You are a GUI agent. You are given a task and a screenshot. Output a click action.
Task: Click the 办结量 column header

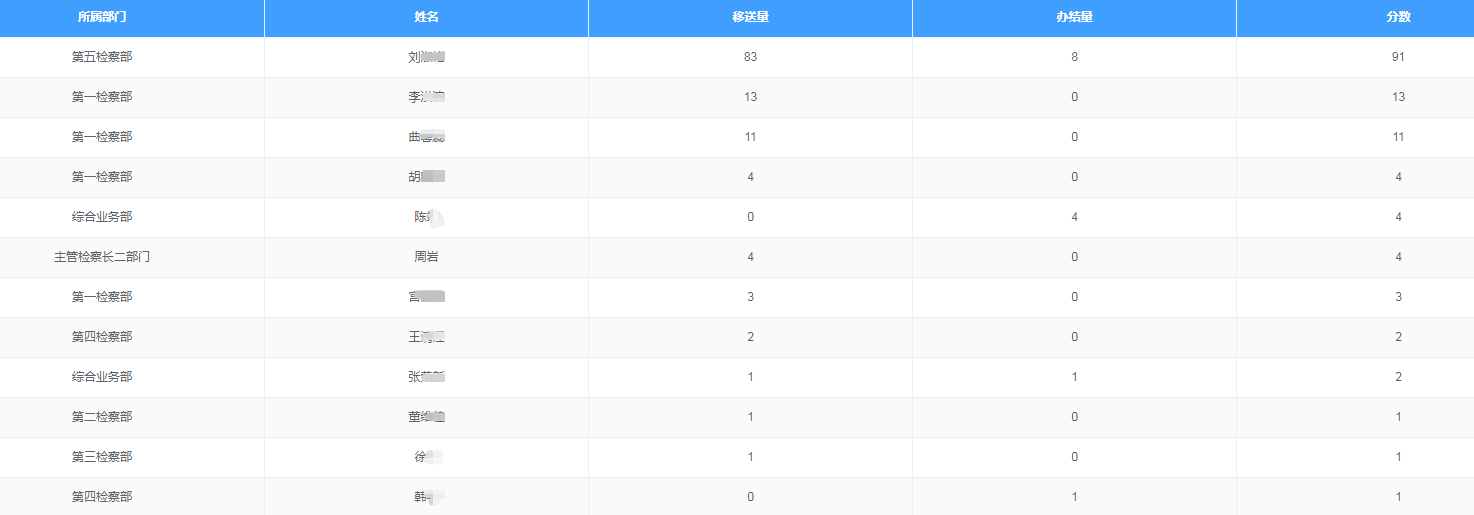tap(1074, 17)
